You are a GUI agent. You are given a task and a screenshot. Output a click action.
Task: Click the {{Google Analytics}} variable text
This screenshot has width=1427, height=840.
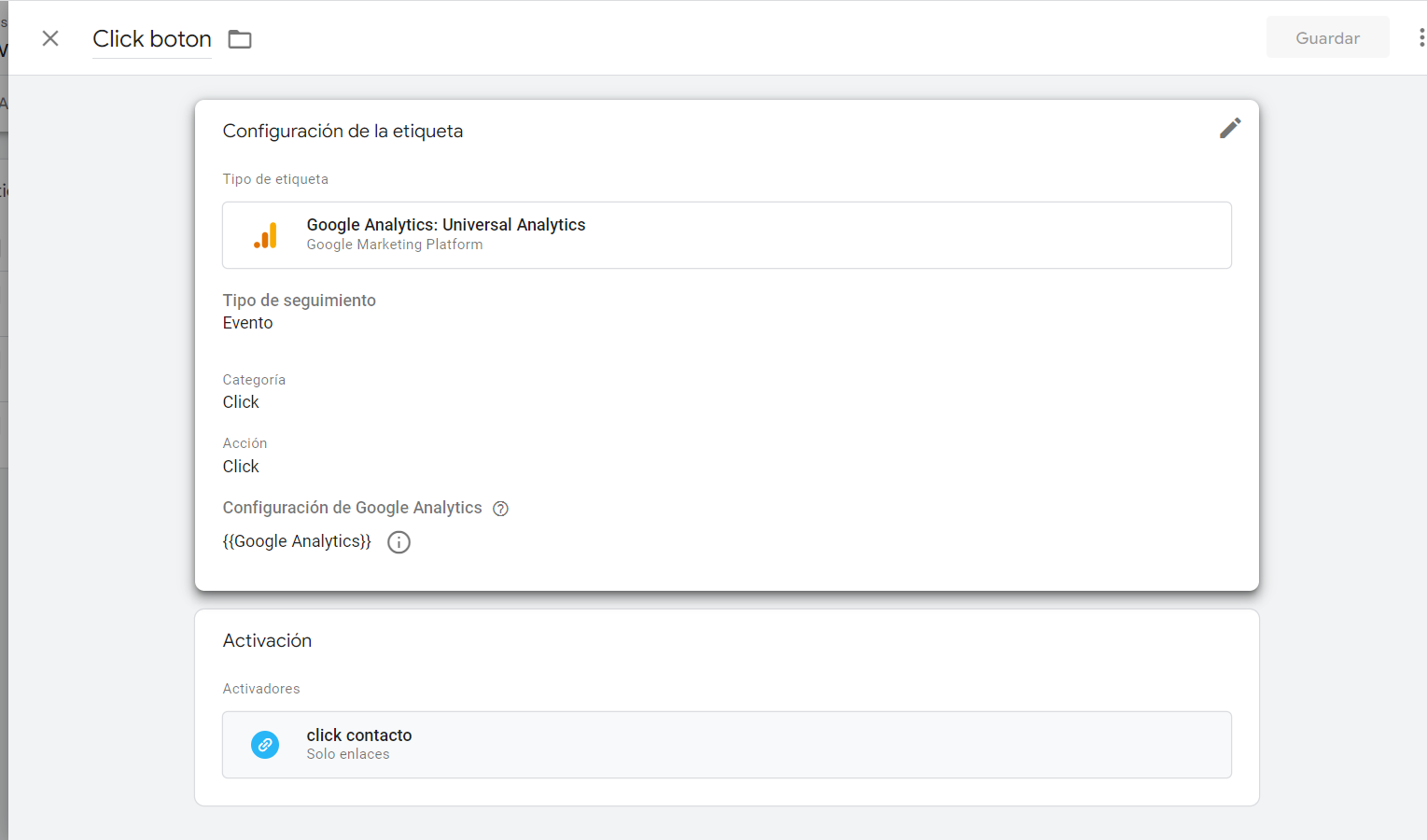(297, 541)
